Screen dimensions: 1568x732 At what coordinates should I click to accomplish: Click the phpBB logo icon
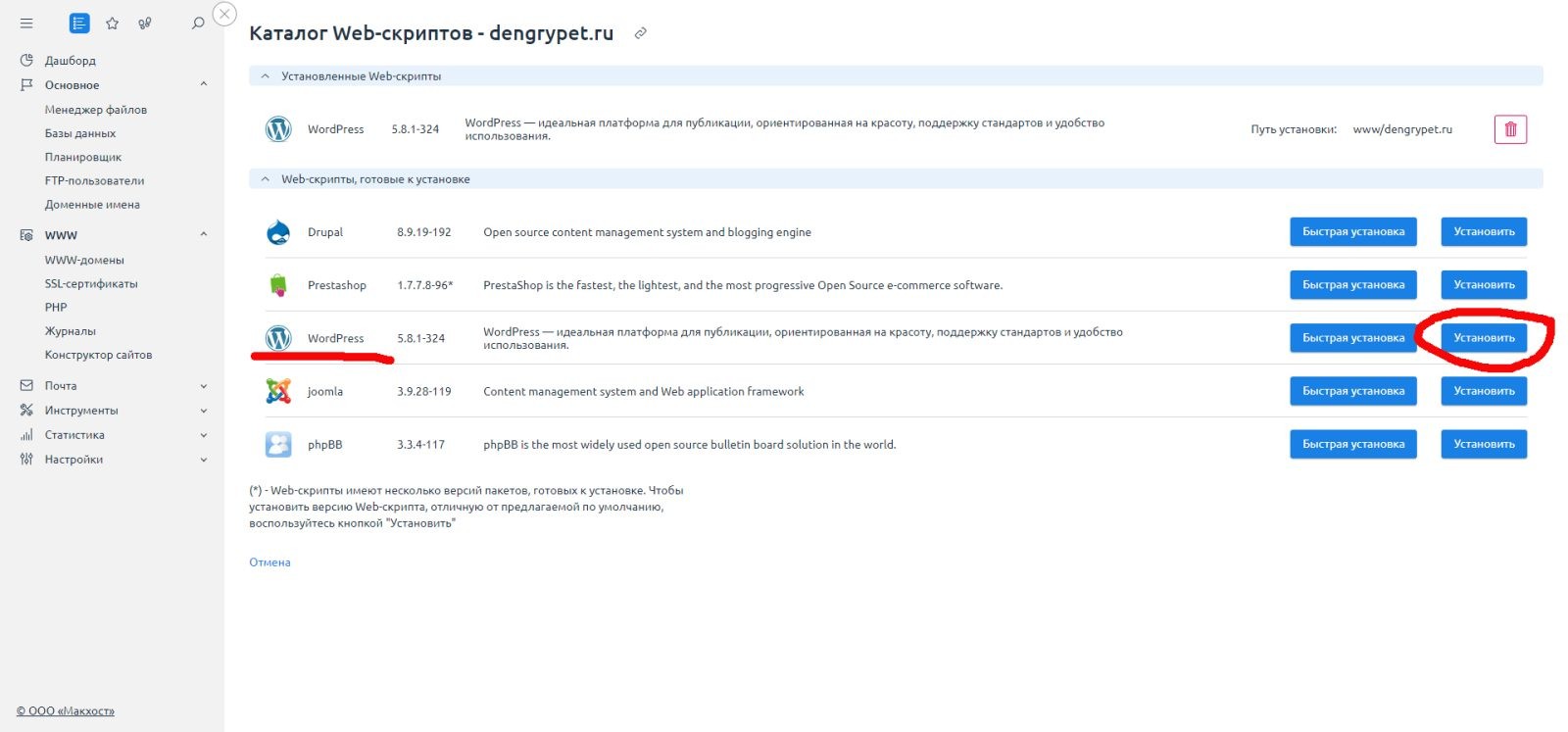click(x=278, y=444)
